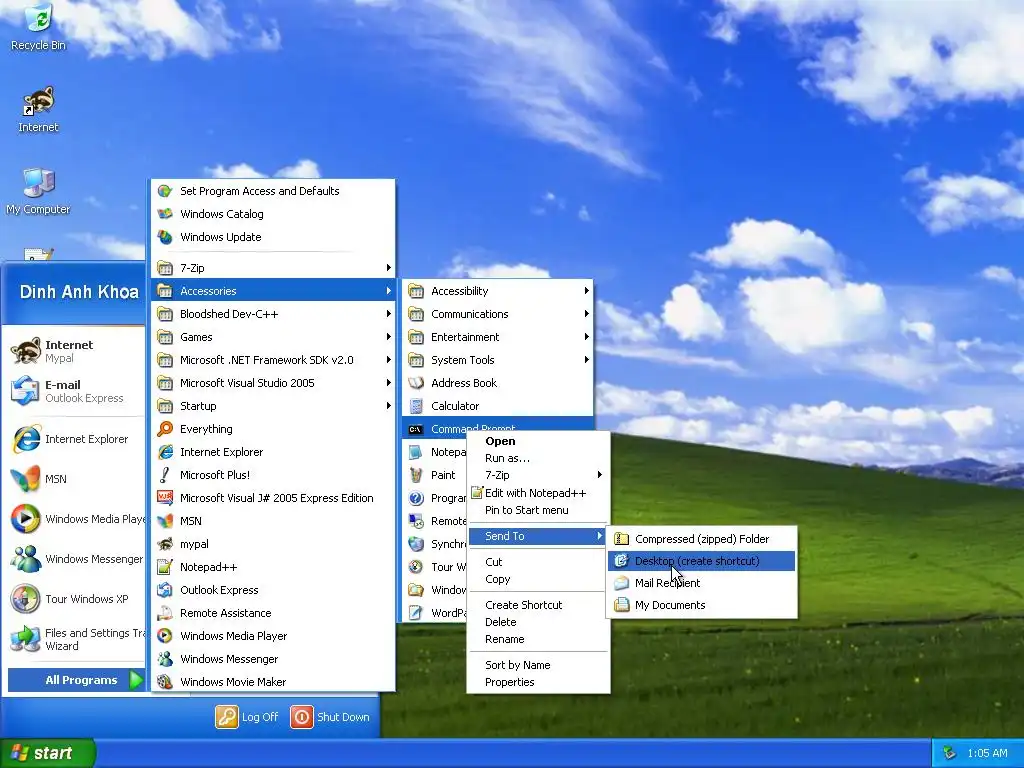This screenshot has height=768, width=1024.
Task: Click Files and Settings Transfer Wizard icon
Action: coord(25,639)
